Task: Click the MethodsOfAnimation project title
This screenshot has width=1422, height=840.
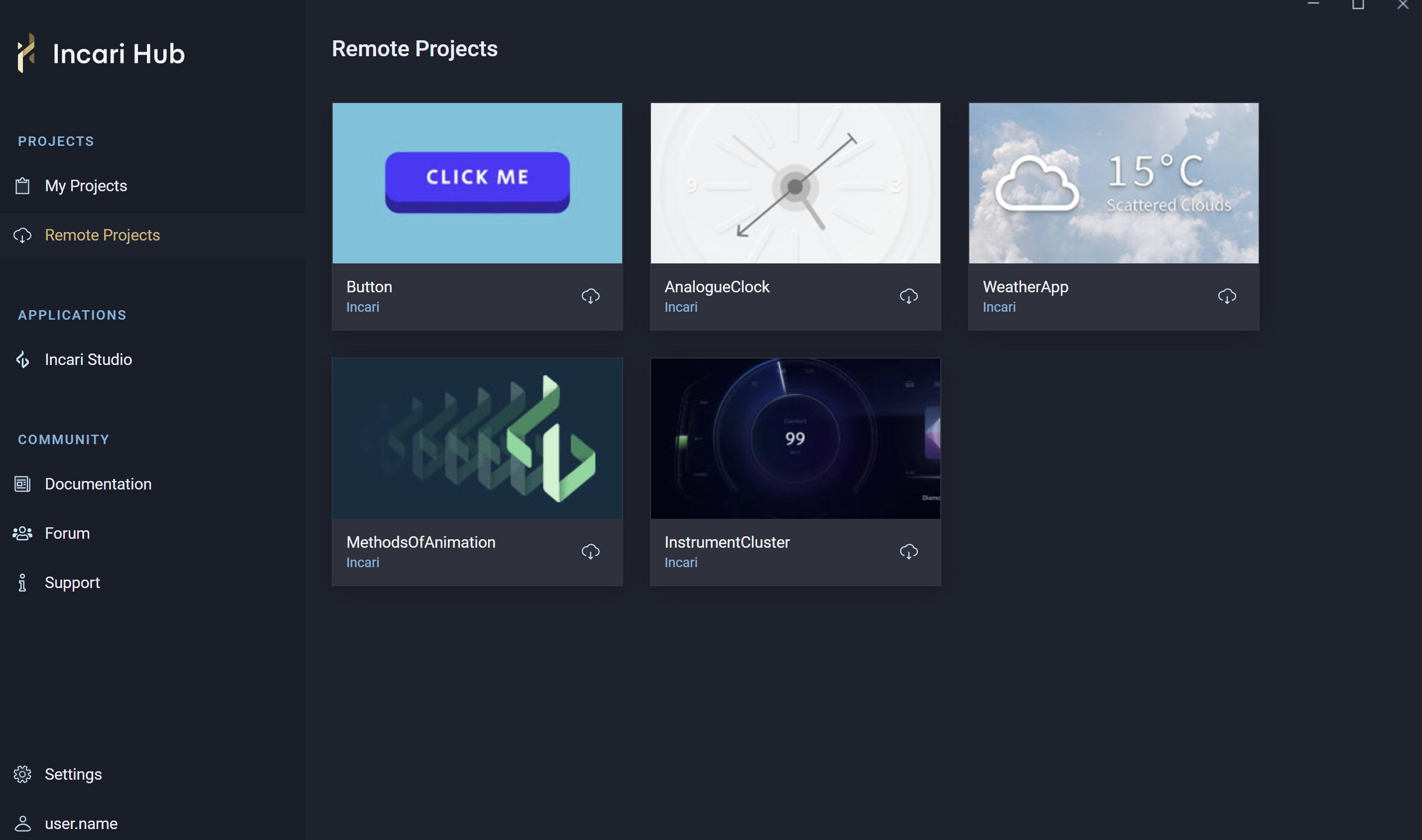Action: (x=420, y=542)
